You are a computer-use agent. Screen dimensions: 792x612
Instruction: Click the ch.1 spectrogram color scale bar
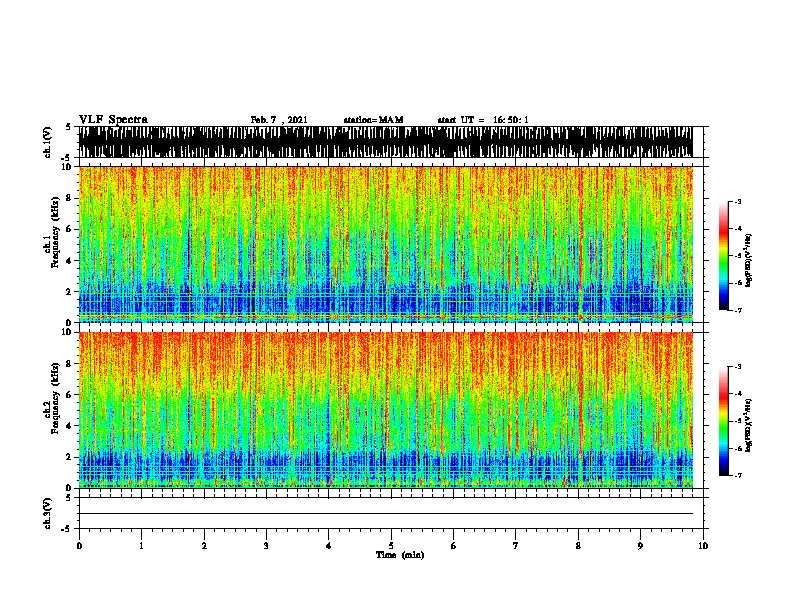click(x=723, y=256)
